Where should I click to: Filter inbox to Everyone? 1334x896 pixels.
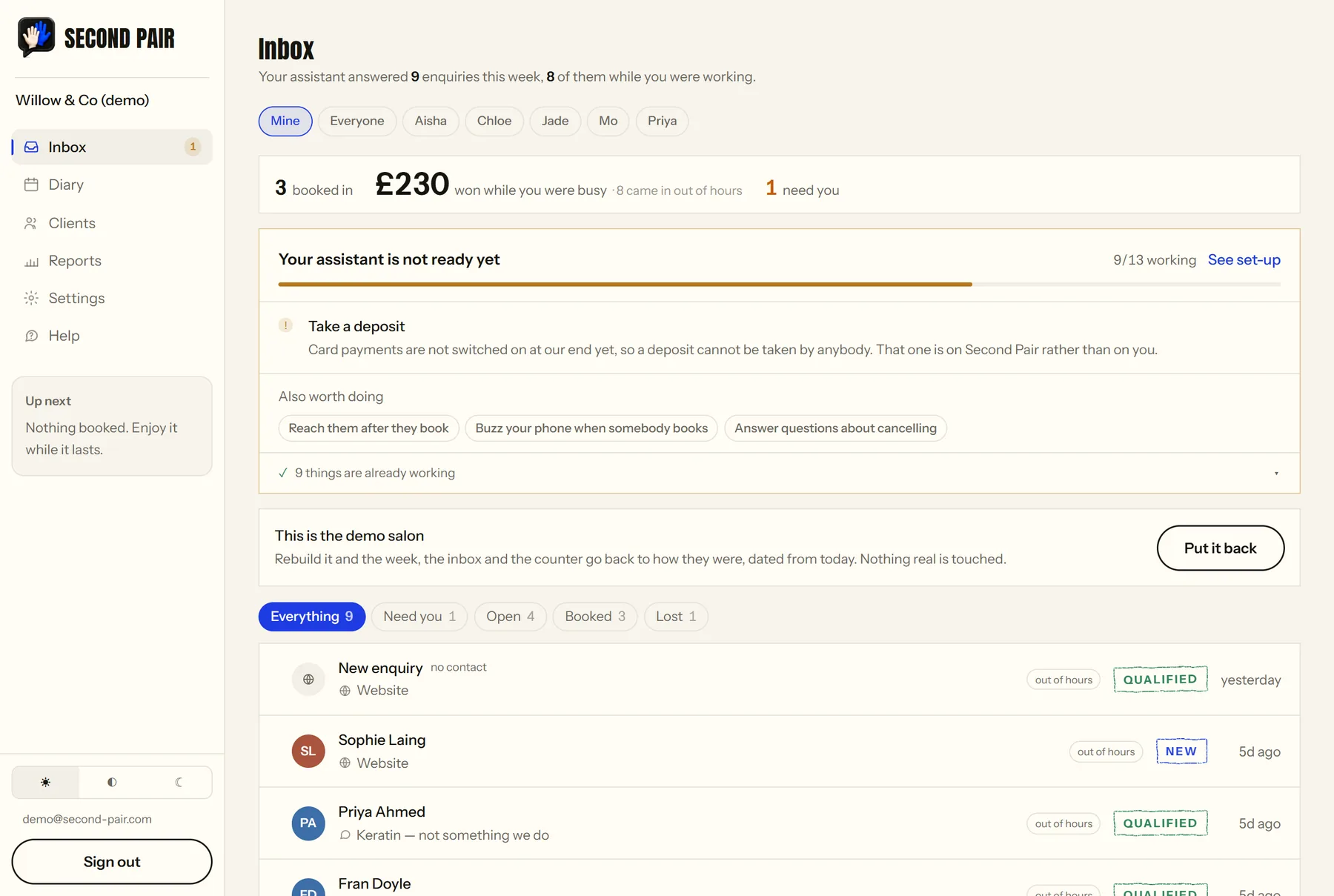click(x=357, y=121)
